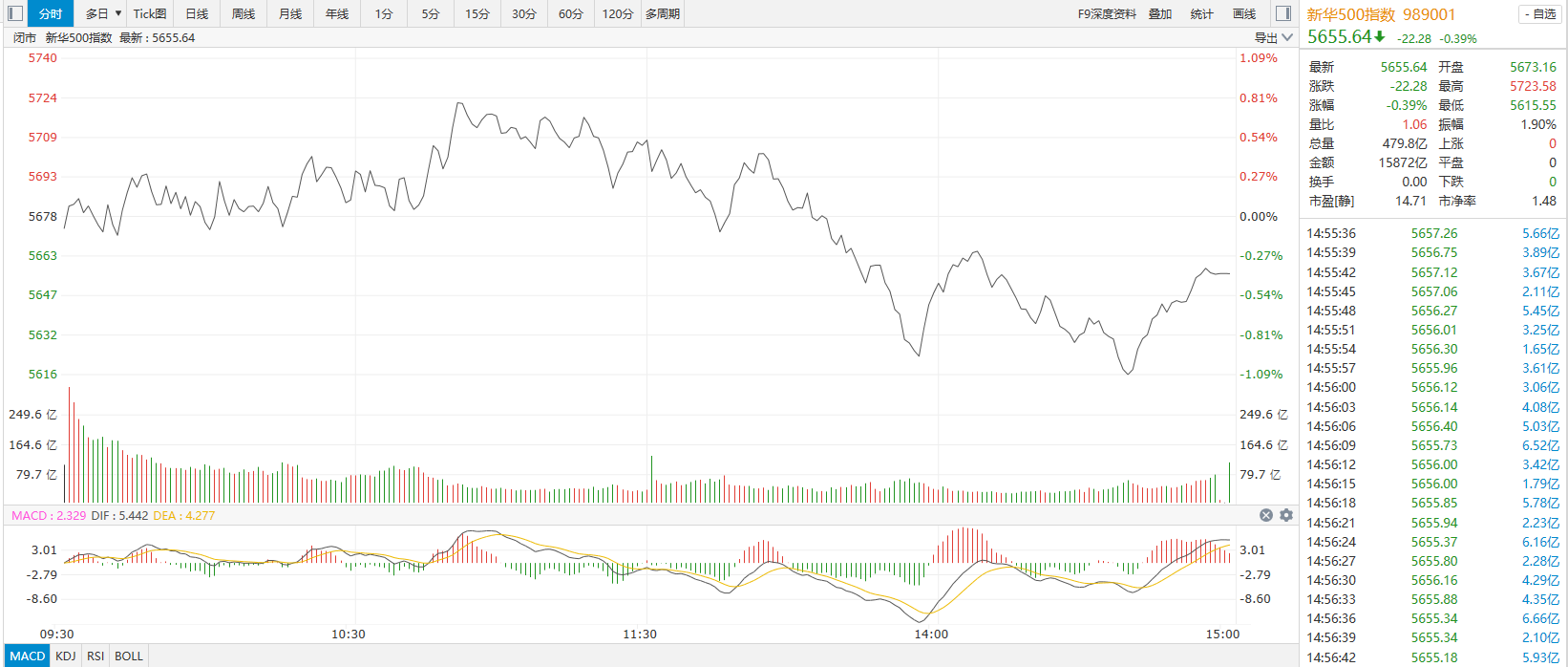Open the 导出 export dropdown

coord(1274,38)
